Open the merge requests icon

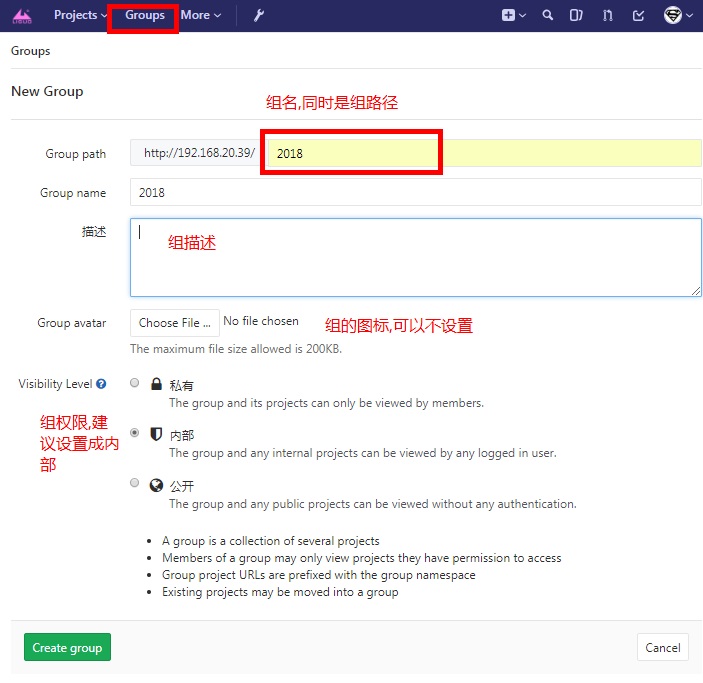click(607, 15)
